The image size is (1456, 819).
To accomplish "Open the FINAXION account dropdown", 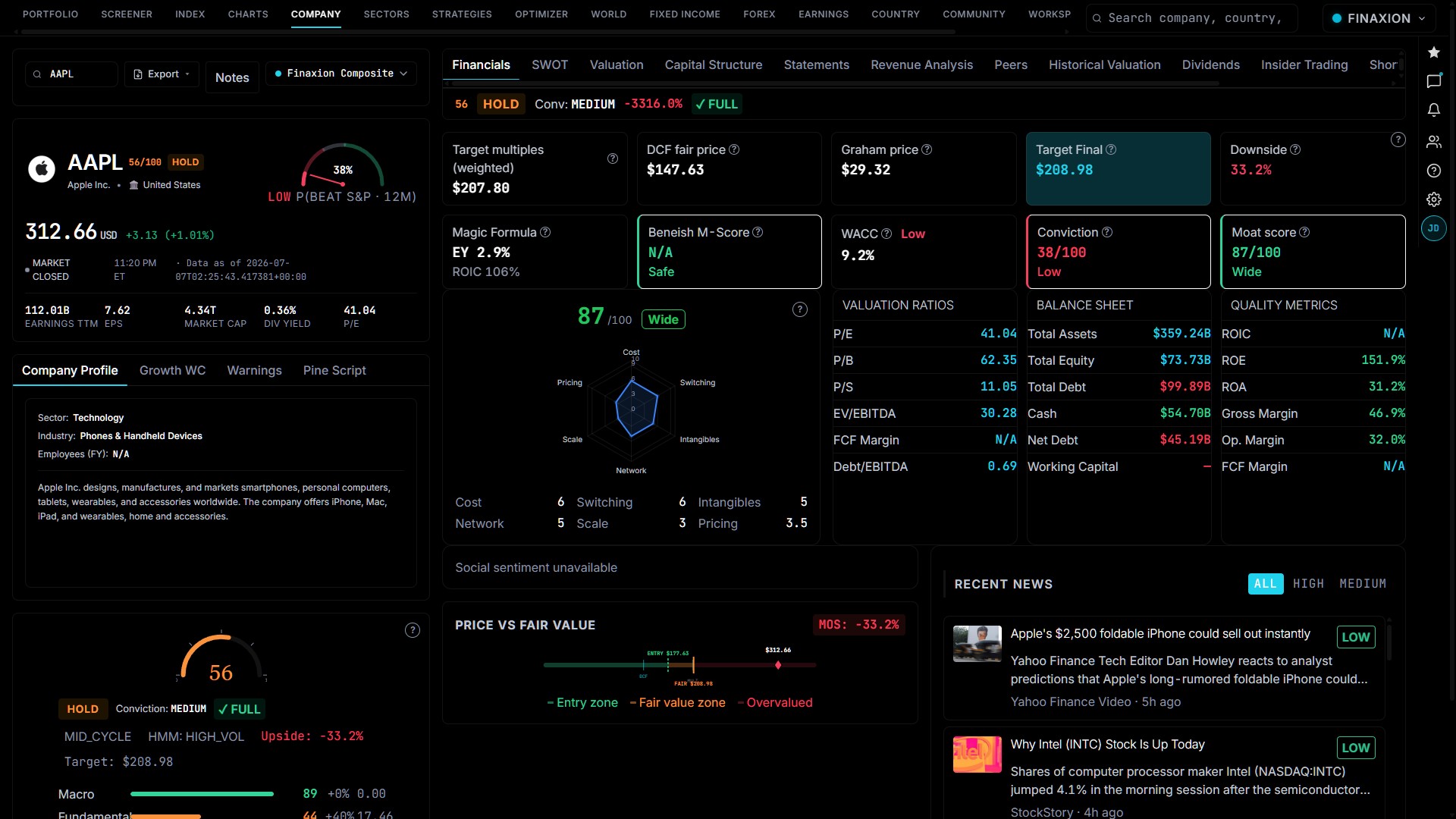I will (x=1378, y=18).
